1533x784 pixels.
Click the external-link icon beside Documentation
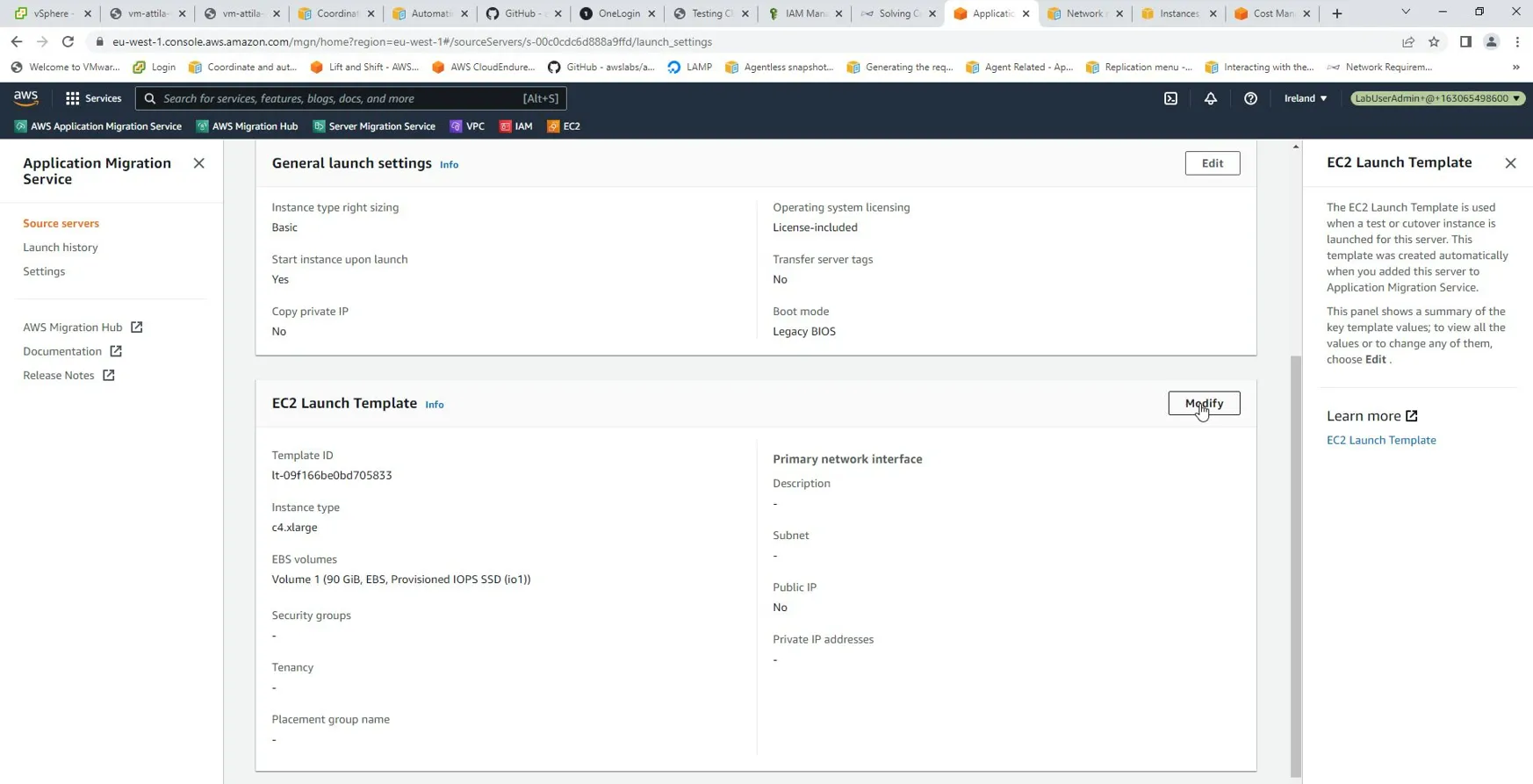[116, 351]
